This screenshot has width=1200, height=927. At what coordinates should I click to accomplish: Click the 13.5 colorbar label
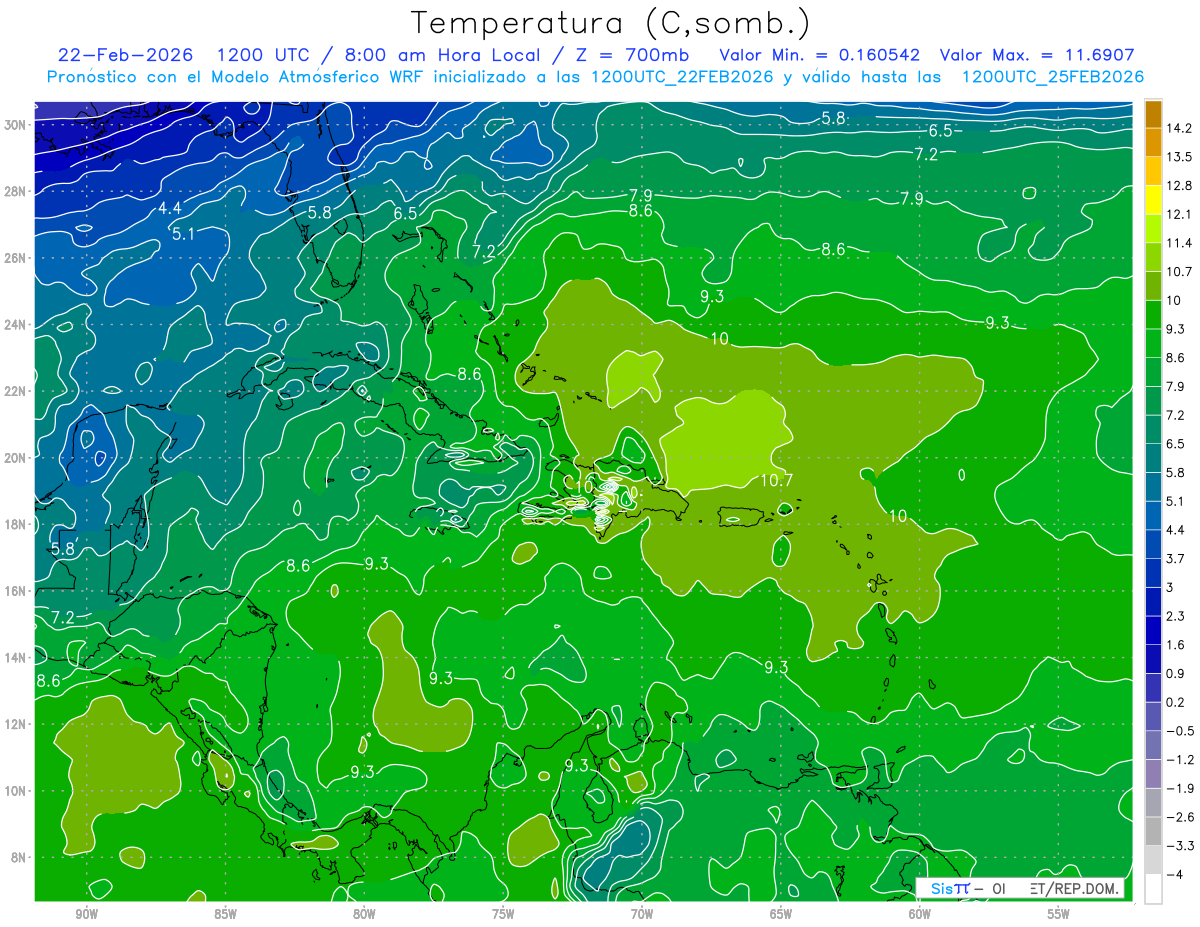(x=1178, y=157)
